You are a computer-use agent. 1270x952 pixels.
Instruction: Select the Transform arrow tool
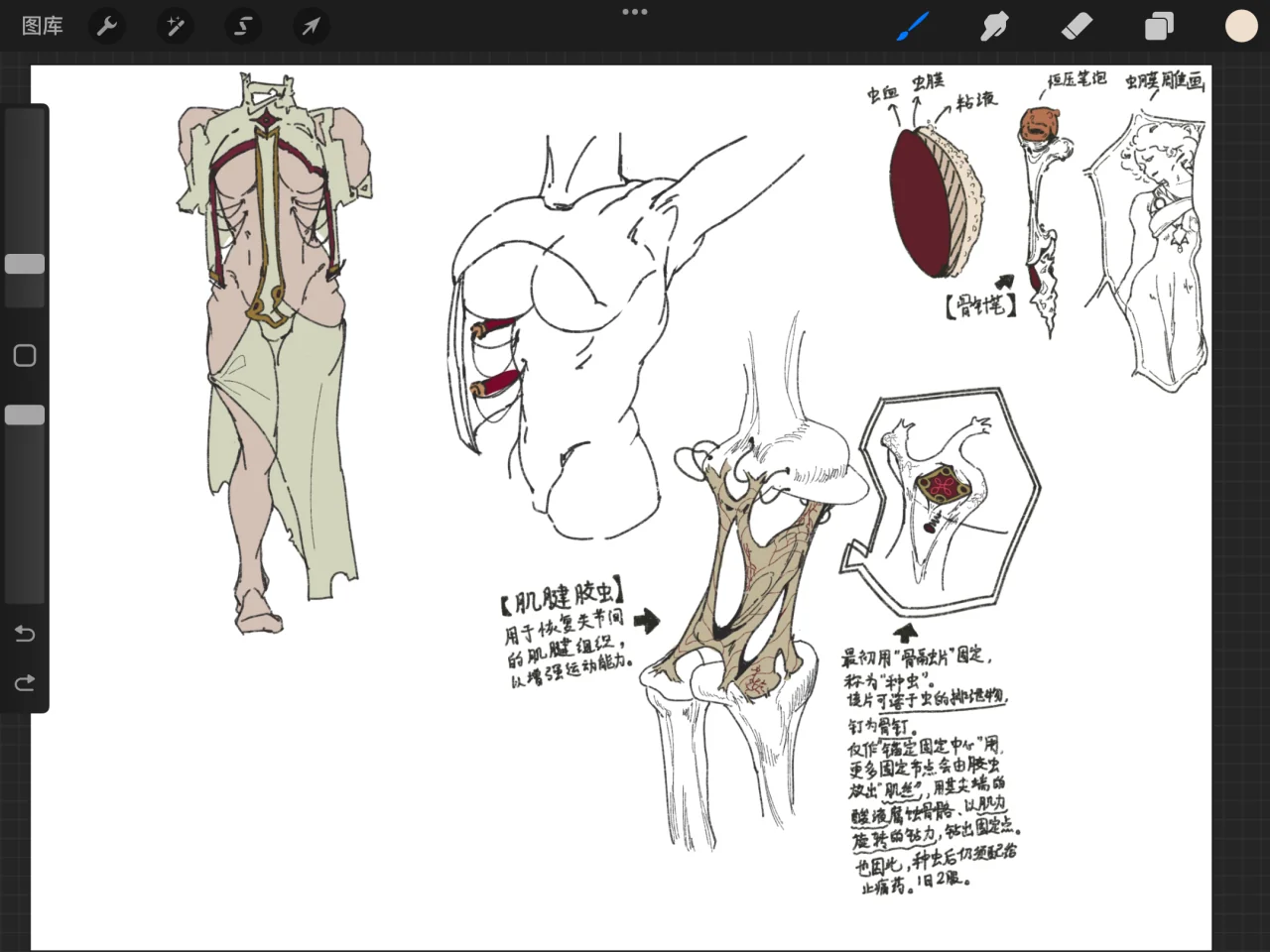coord(311,26)
